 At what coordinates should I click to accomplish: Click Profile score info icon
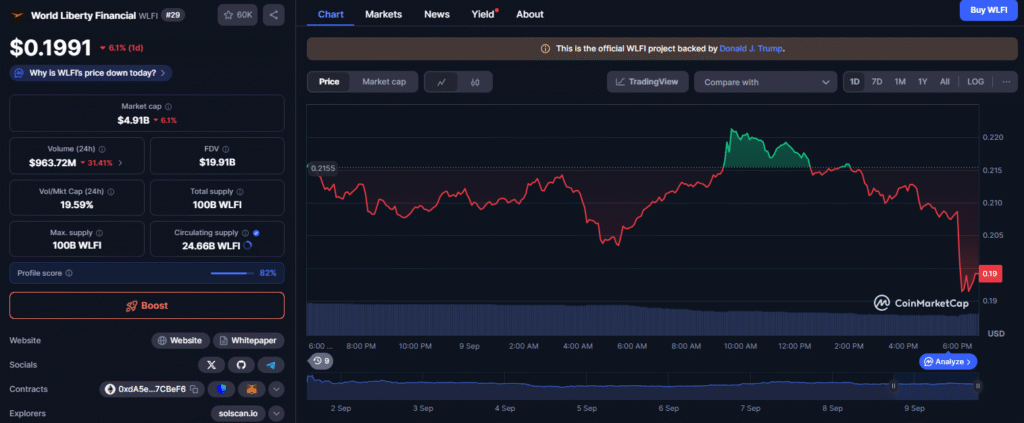(x=69, y=273)
